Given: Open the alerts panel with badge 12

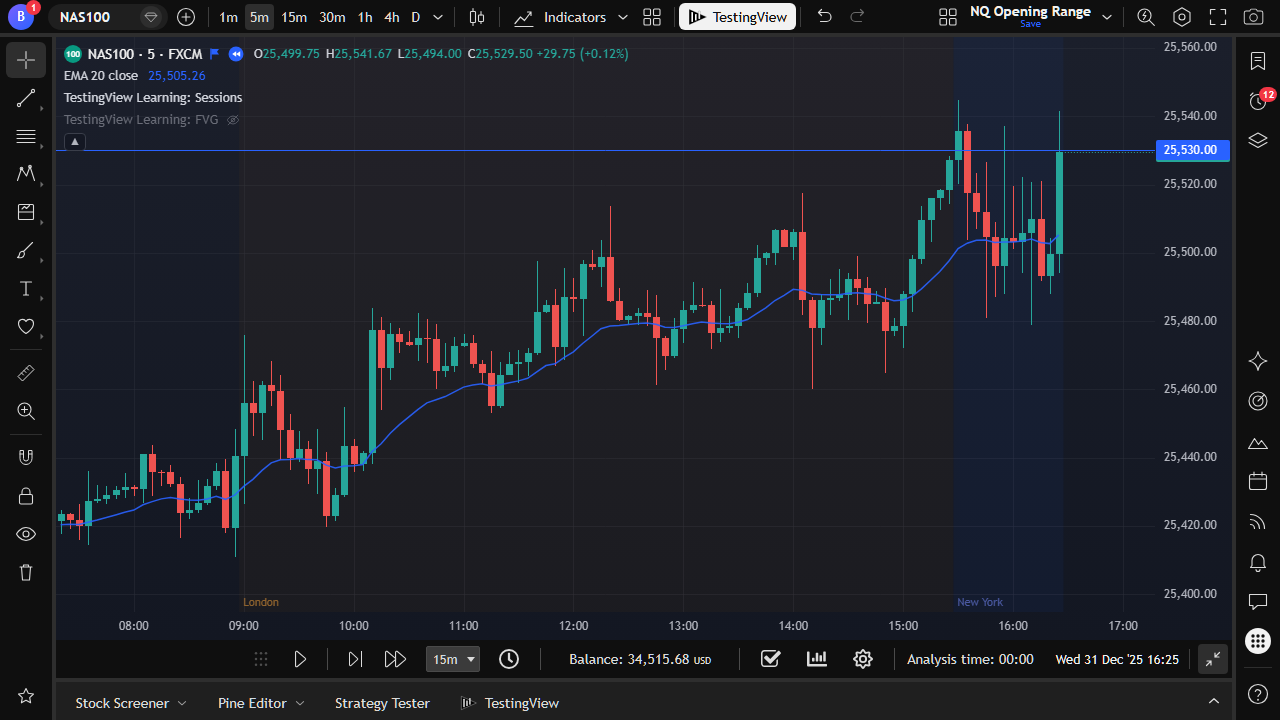Looking at the screenshot, I should [x=1259, y=100].
